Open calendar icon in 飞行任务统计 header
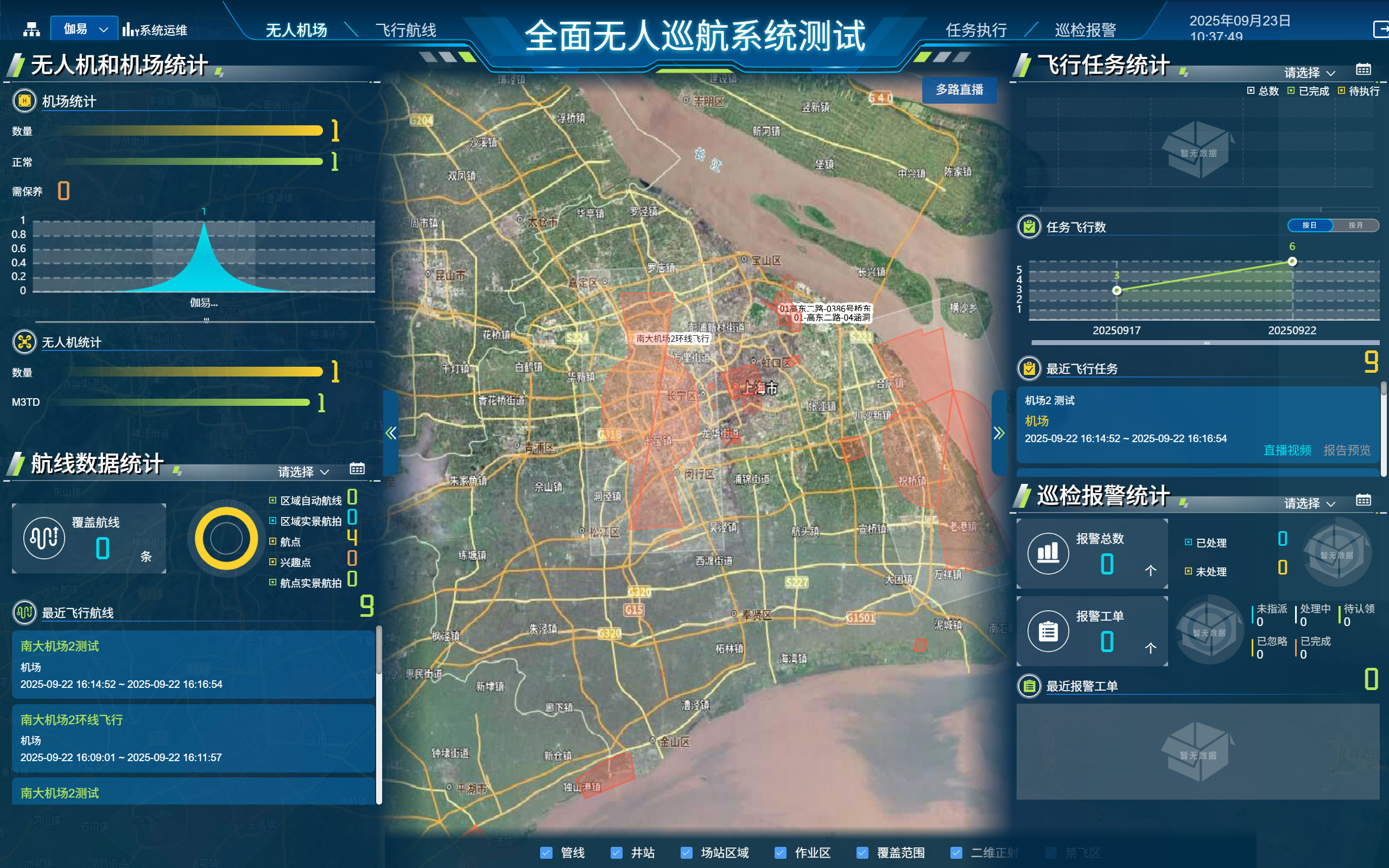This screenshot has height=868, width=1389. (x=1363, y=70)
